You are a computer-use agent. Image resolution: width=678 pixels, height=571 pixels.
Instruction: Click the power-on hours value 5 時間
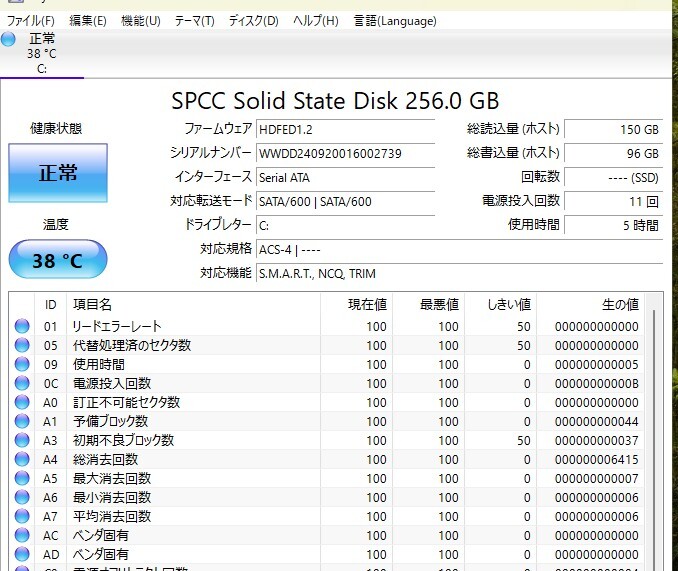click(613, 226)
